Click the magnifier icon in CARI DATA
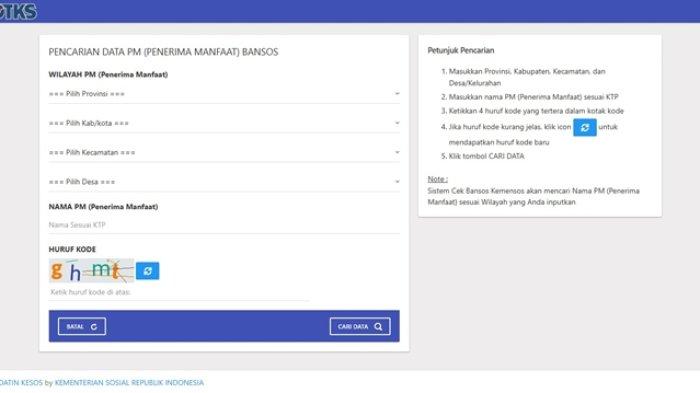The height and width of the screenshot is (393, 700). 378,326
